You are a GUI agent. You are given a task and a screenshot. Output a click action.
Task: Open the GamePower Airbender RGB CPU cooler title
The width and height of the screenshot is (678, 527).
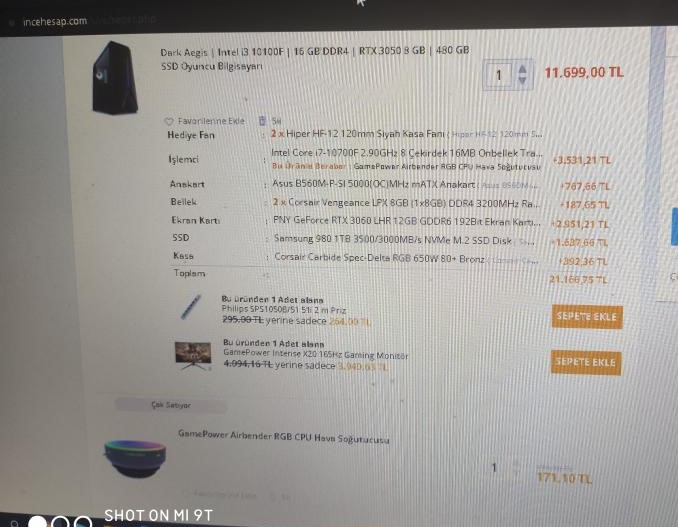click(284, 437)
